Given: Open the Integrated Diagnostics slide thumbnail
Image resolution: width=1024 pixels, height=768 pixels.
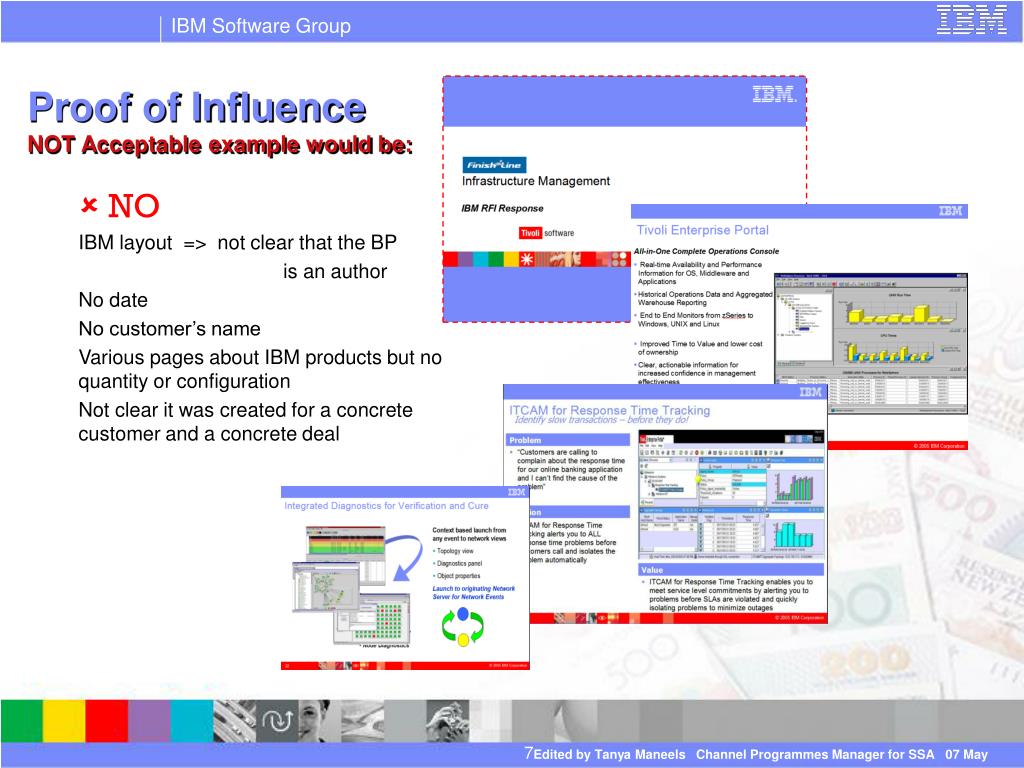Looking at the screenshot, I should [405, 578].
